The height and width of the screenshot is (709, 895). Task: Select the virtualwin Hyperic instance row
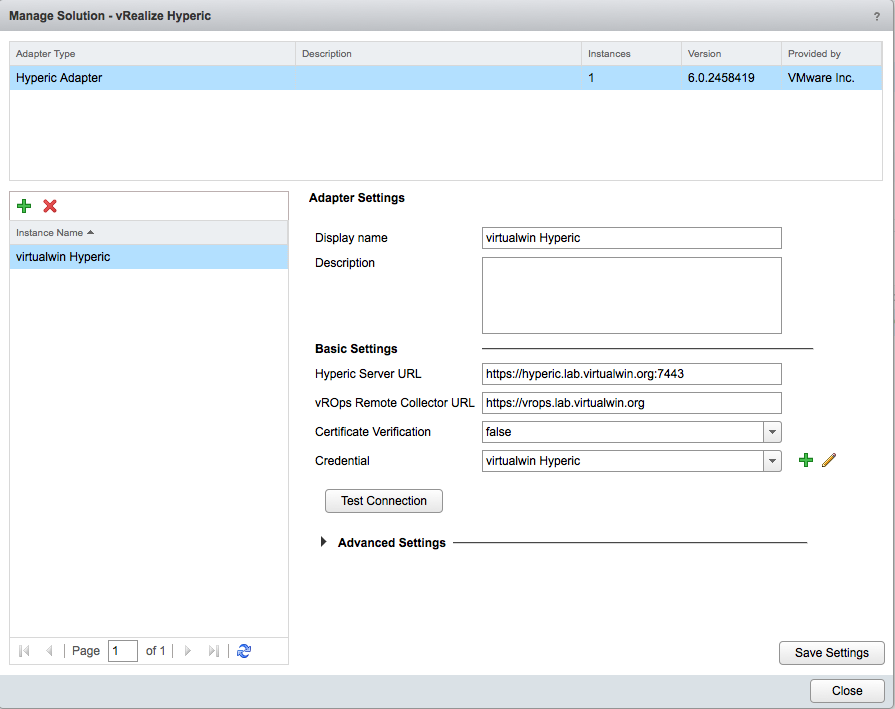149,257
